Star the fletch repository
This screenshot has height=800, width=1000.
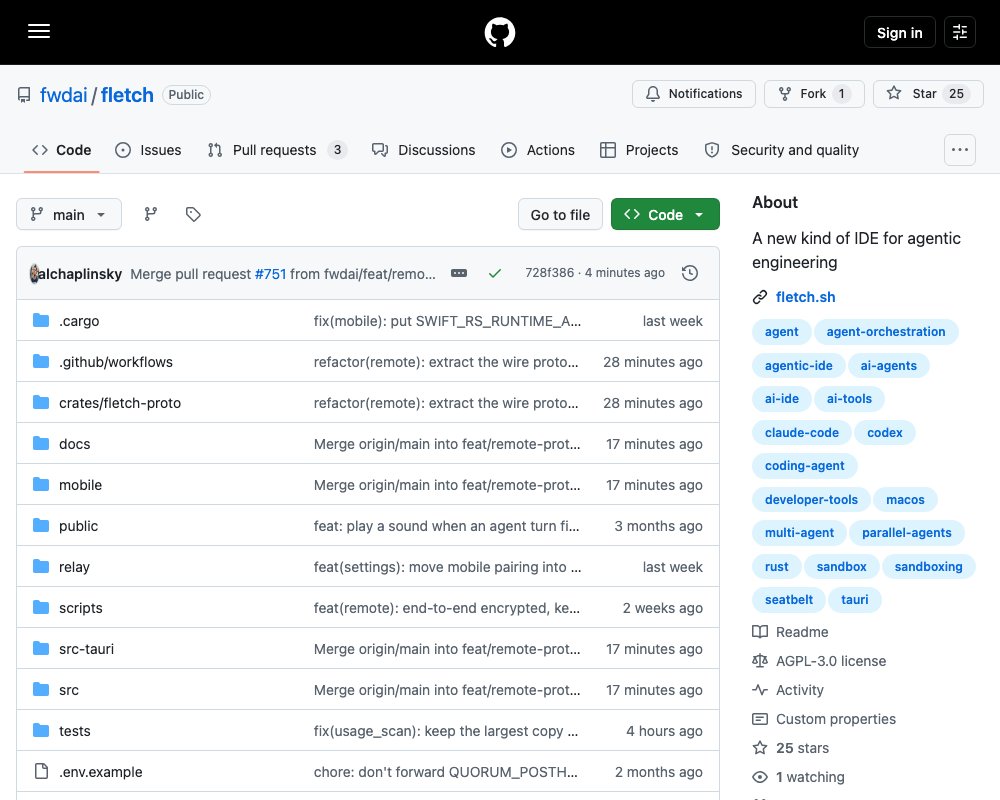(x=928, y=94)
